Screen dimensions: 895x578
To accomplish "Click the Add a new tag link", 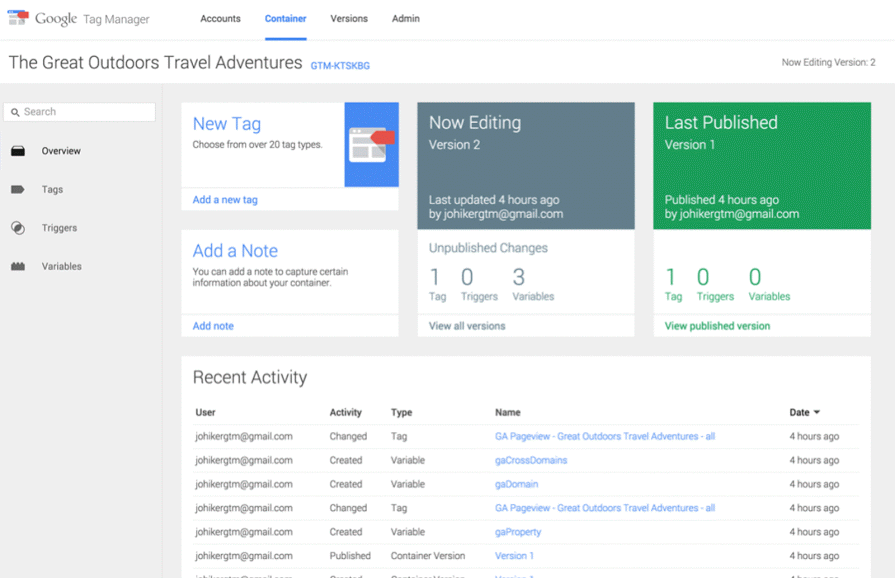I will (225, 200).
